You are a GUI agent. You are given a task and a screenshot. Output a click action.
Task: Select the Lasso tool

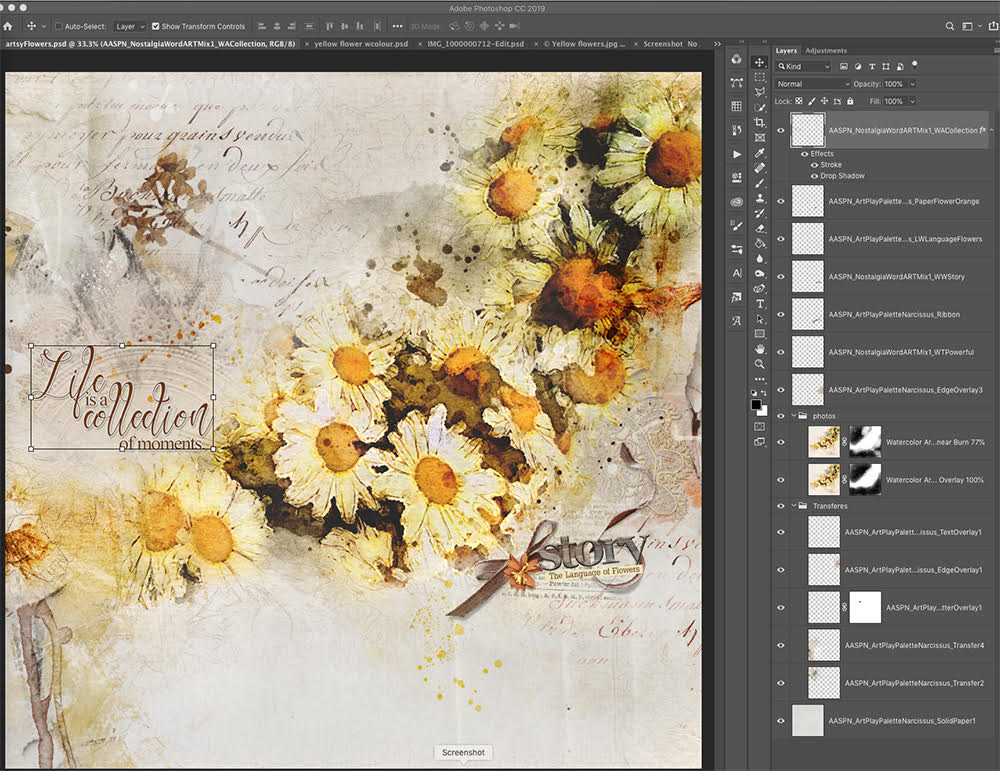[759, 92]
